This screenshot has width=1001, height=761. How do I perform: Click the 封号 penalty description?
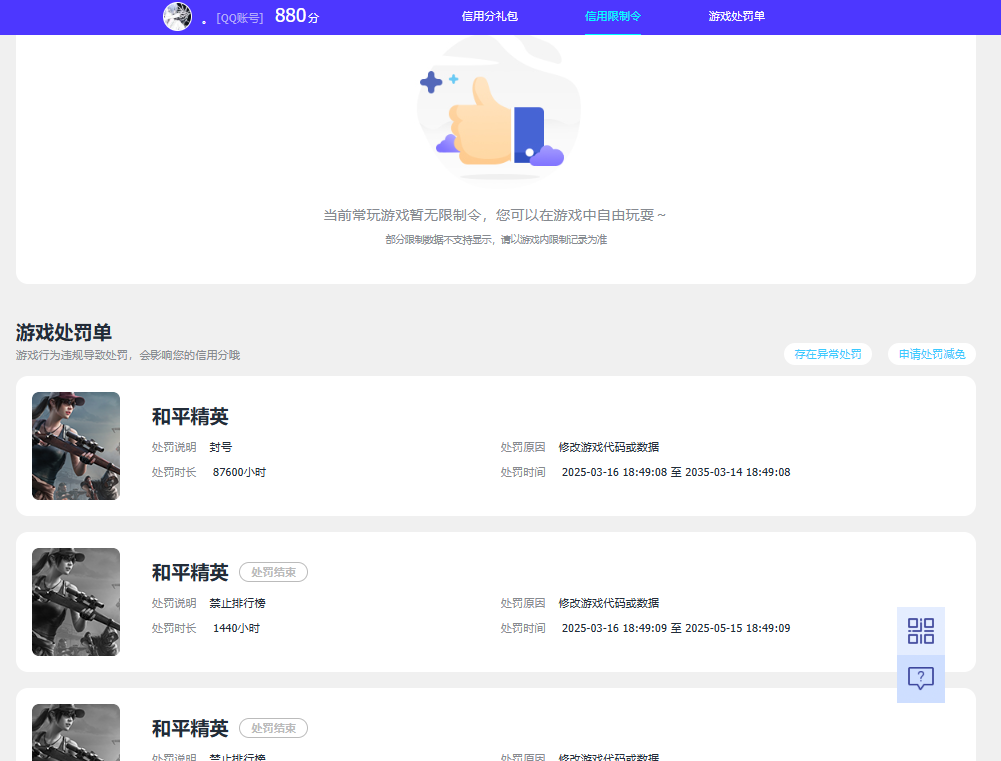pos(221,447)
